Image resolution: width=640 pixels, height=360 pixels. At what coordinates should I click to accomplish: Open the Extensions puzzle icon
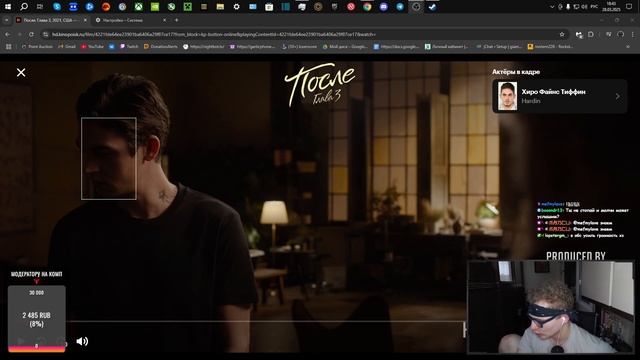(591, 35)
